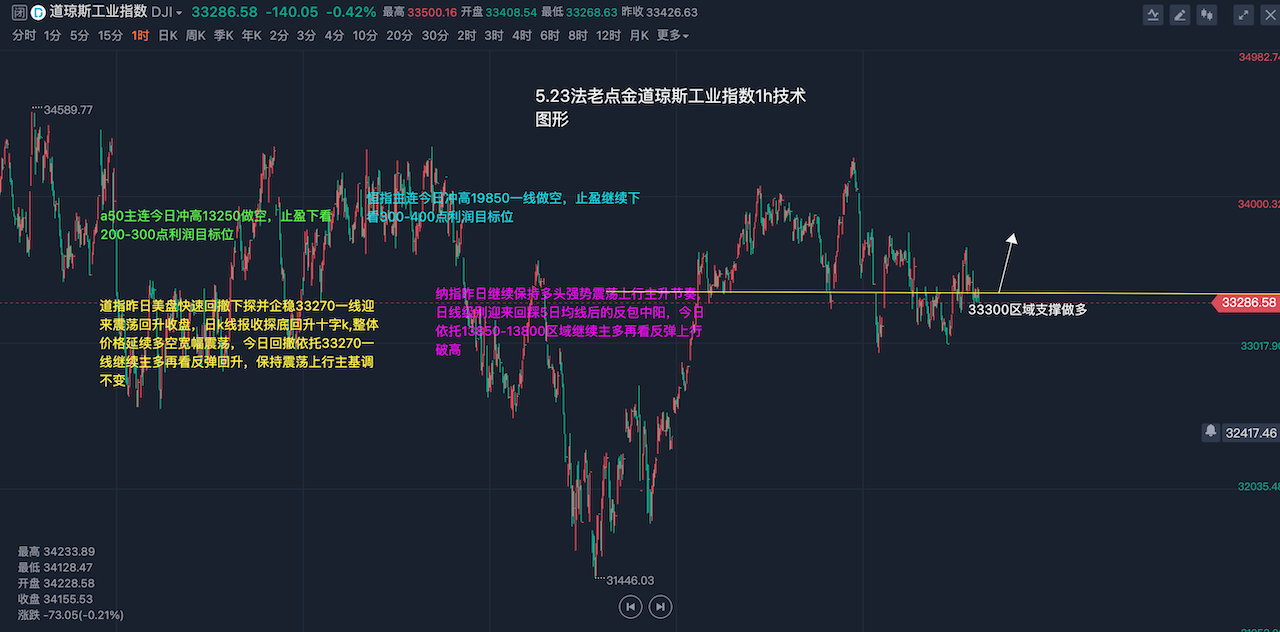Screen dimensions: 1280x632
Task: Click the bell alert icon at 32417.46
Action: (x=1211, y=432)
